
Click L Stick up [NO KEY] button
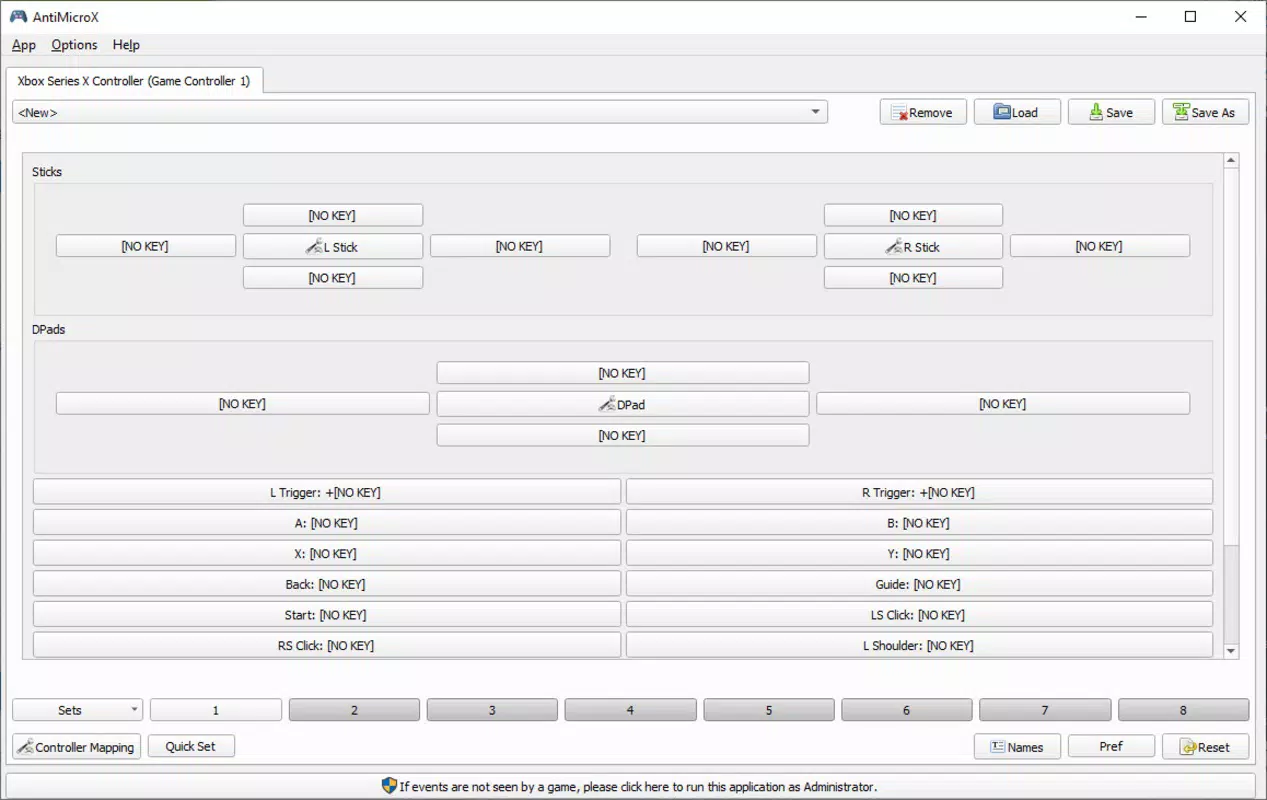point(333,215)
